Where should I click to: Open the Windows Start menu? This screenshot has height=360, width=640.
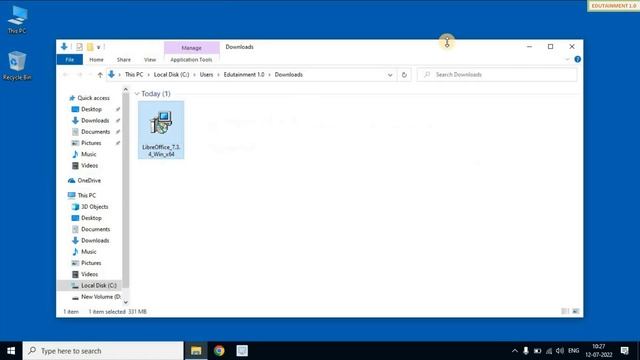(11, 351)
